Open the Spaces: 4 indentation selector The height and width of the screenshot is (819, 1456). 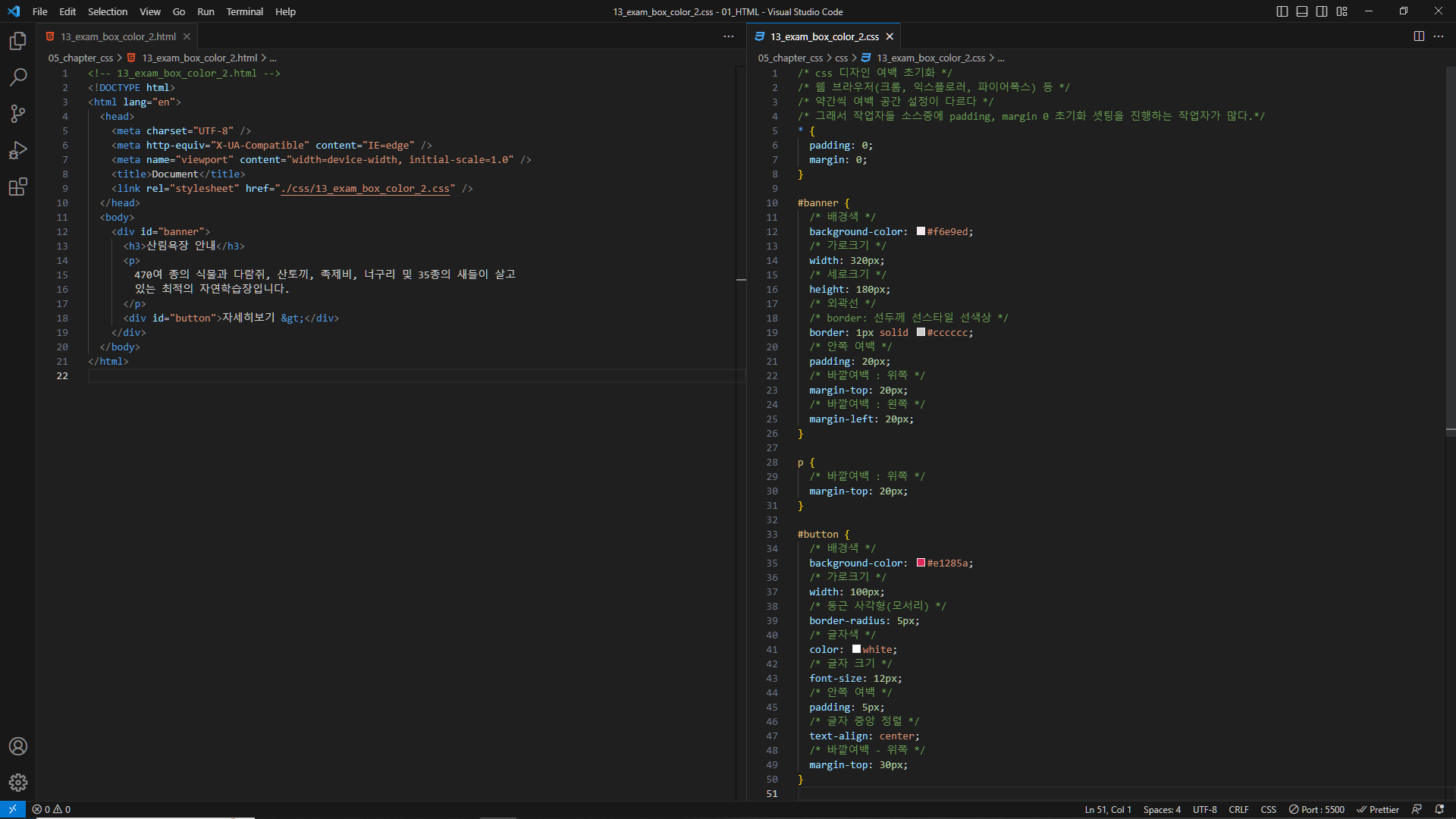click(x=1162, y=810)
